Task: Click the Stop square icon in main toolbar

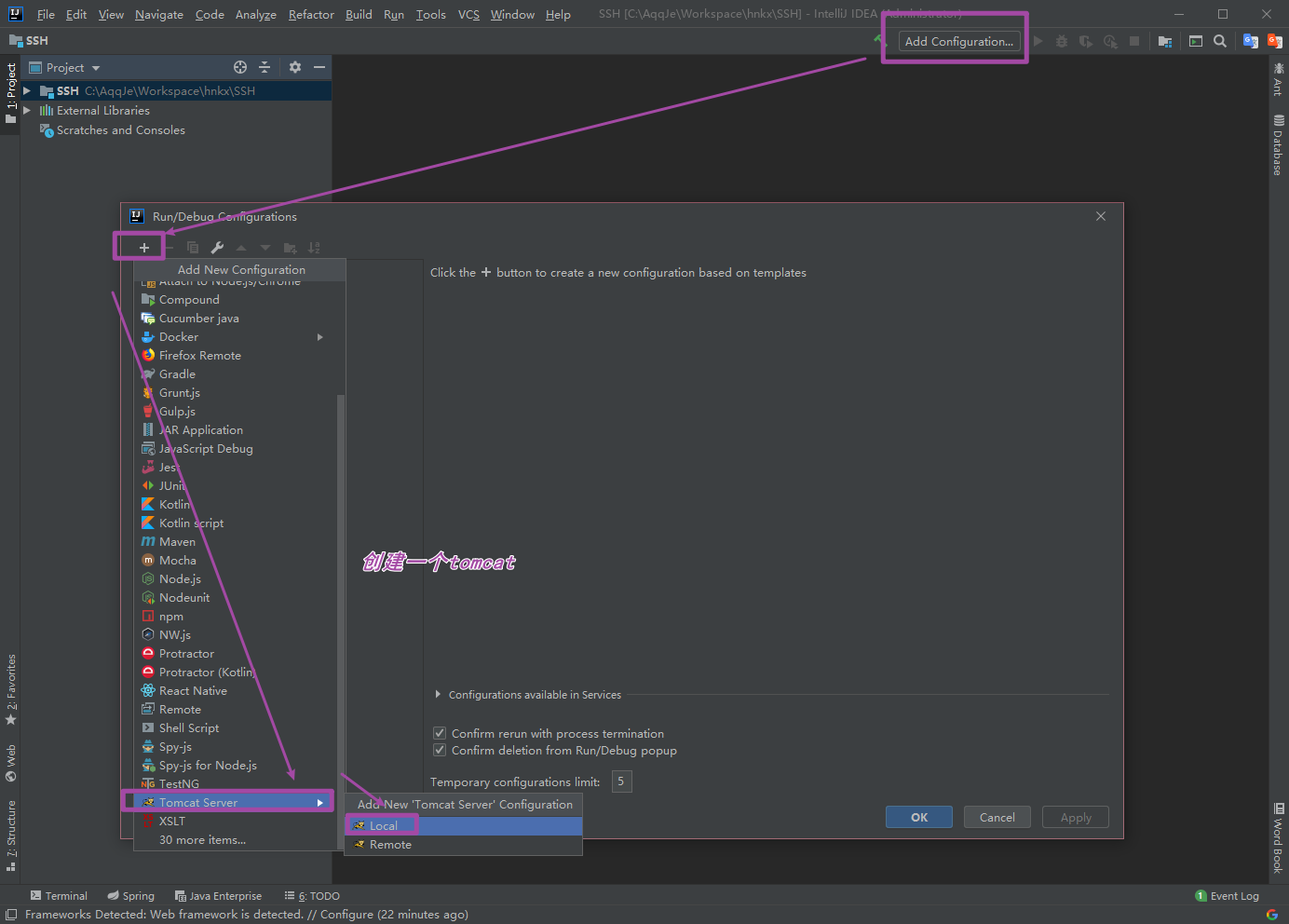Action: pyautogui.click(x=1134, y=41)
